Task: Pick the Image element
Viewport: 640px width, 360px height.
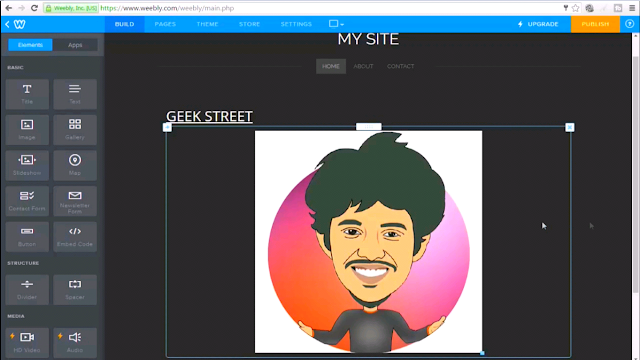Action: (27, 130)
